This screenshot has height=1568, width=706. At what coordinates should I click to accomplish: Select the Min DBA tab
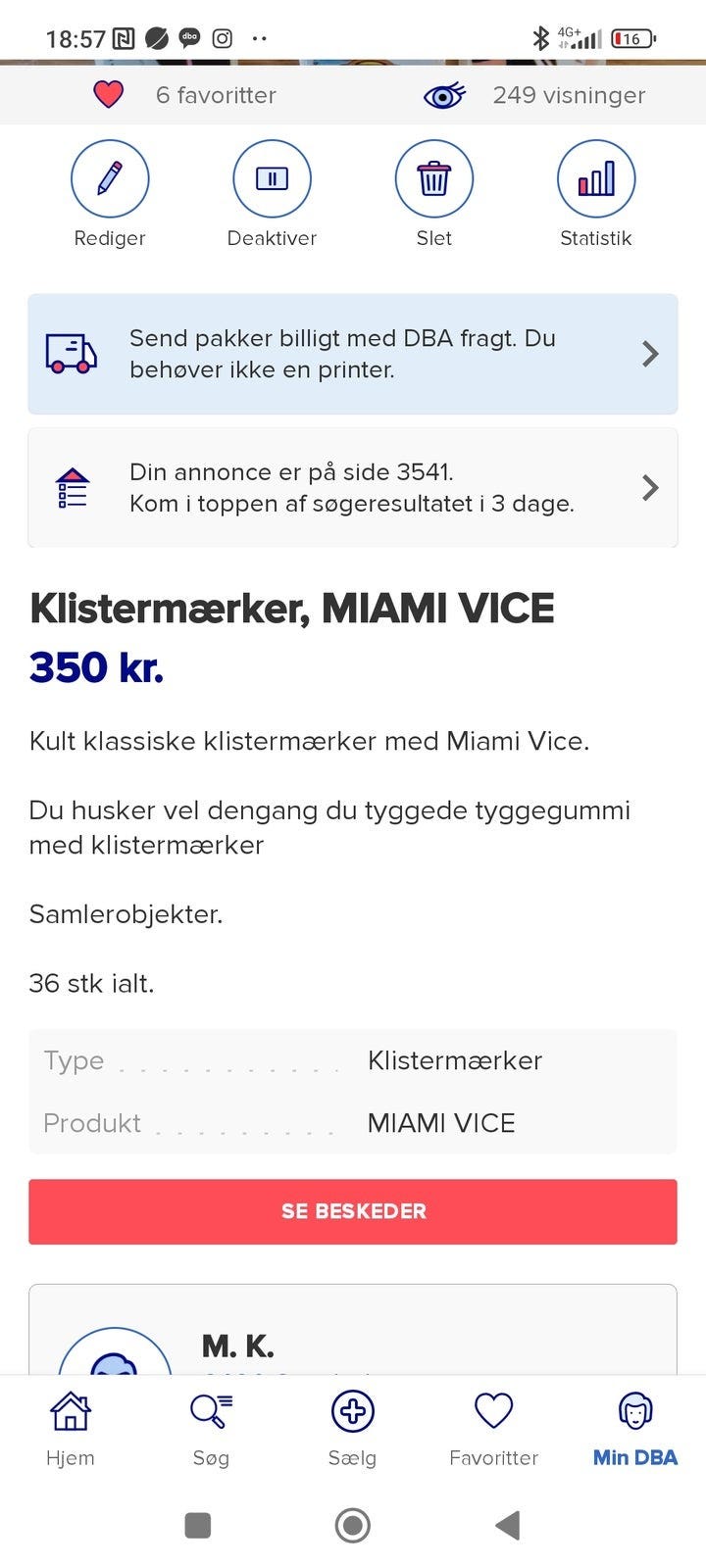tap(634, 1429)
